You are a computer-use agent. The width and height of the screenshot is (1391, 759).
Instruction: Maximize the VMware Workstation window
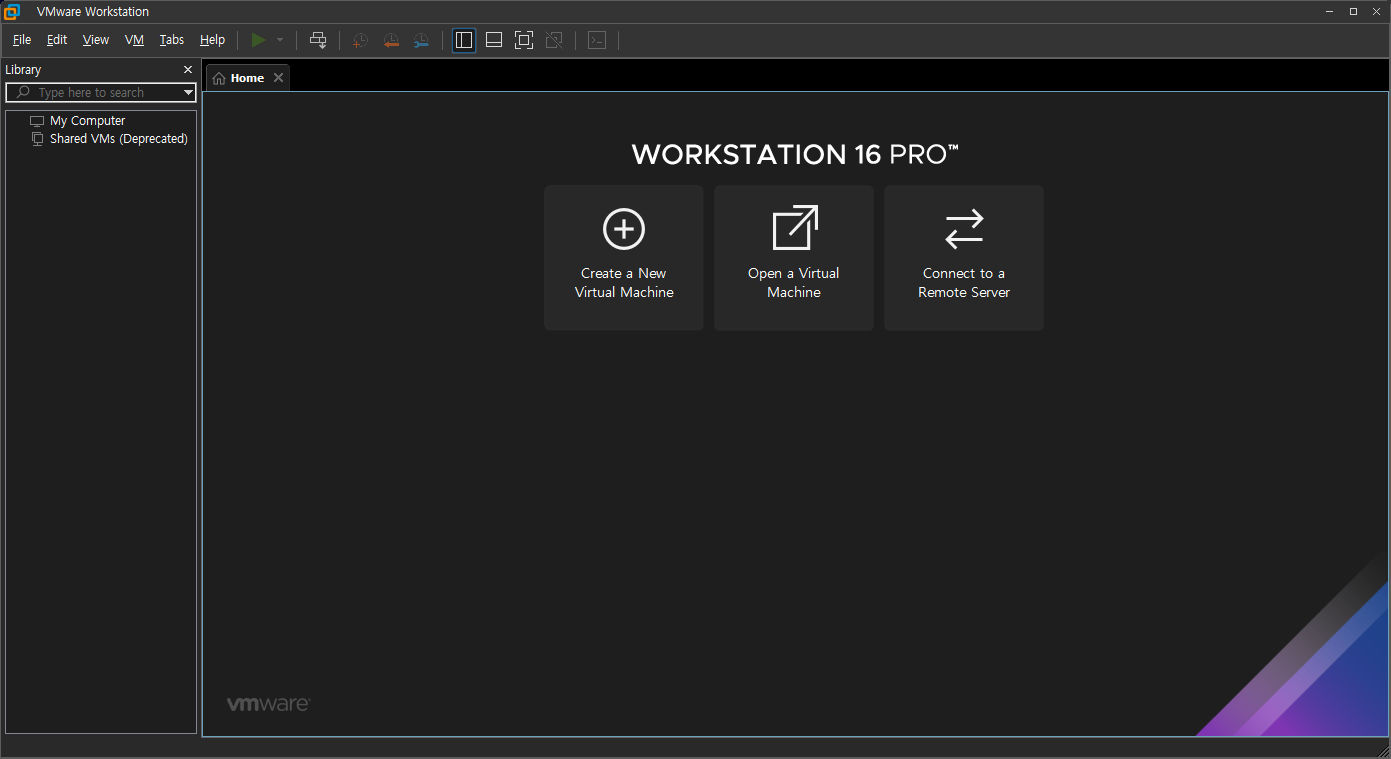point(1353,12)
